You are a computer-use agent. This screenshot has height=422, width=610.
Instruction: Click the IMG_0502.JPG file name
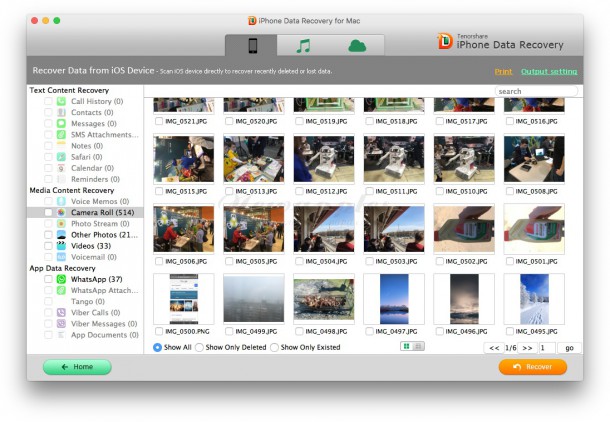pos(466,261)
